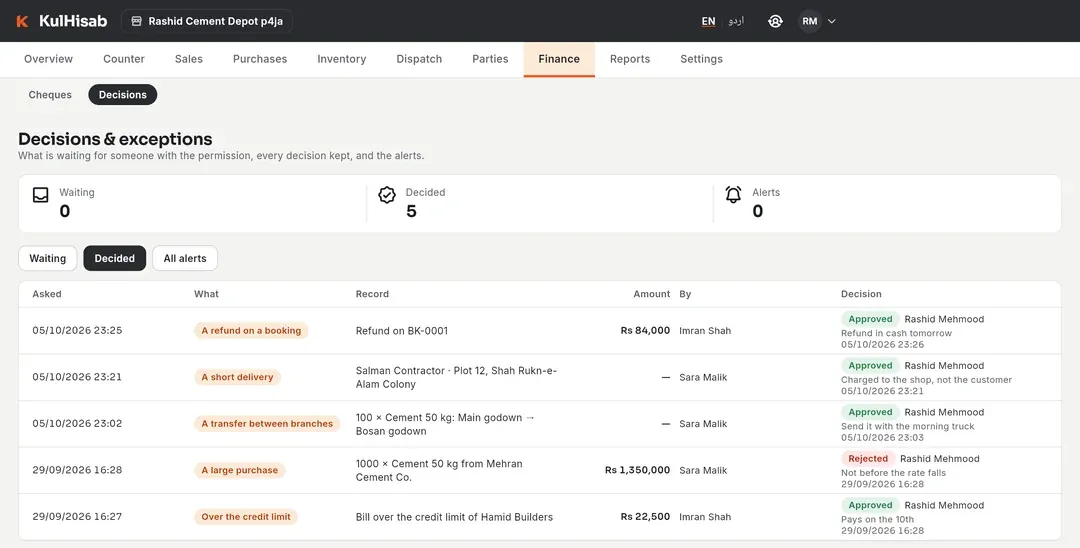Switch to the Inventory tab

point(342,59)
